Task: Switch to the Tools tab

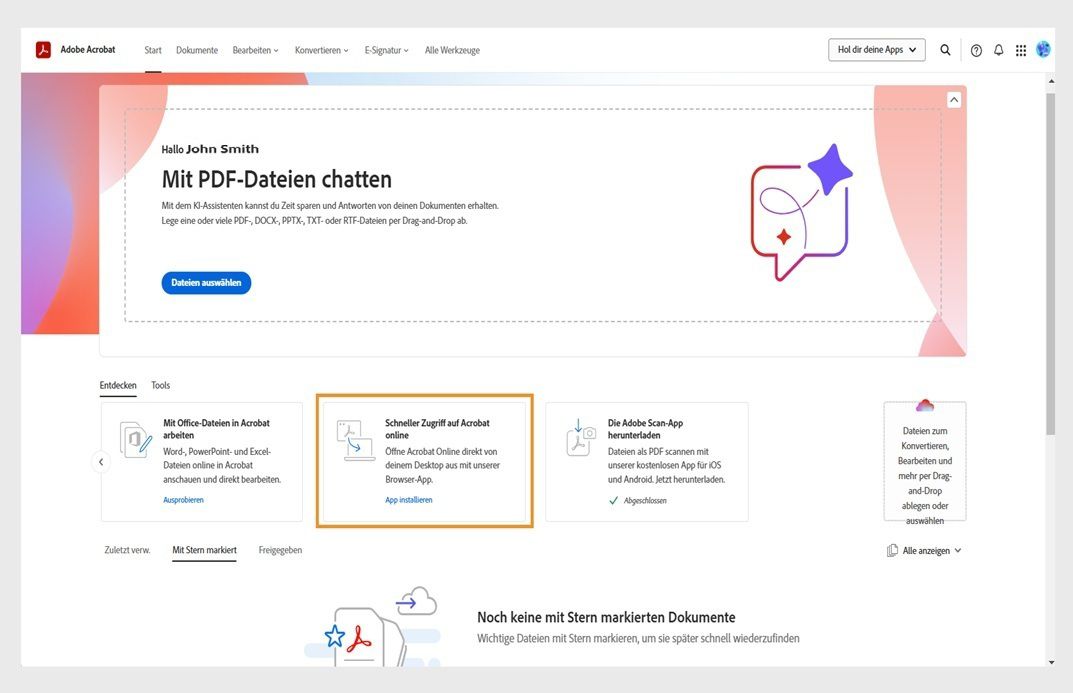Action: coord(162,384)
